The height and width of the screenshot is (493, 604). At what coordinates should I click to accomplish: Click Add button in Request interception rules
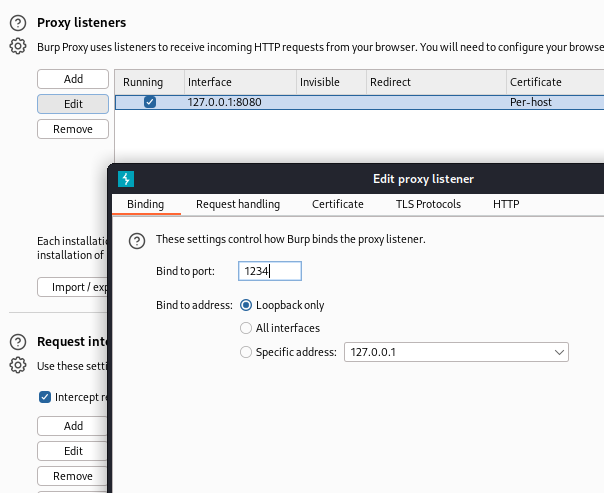point(72,426)
